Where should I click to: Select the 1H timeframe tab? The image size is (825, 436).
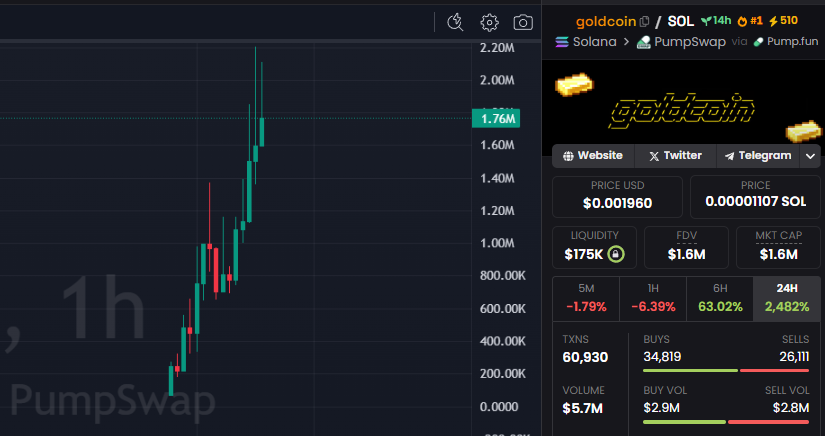tap(651, 297)
